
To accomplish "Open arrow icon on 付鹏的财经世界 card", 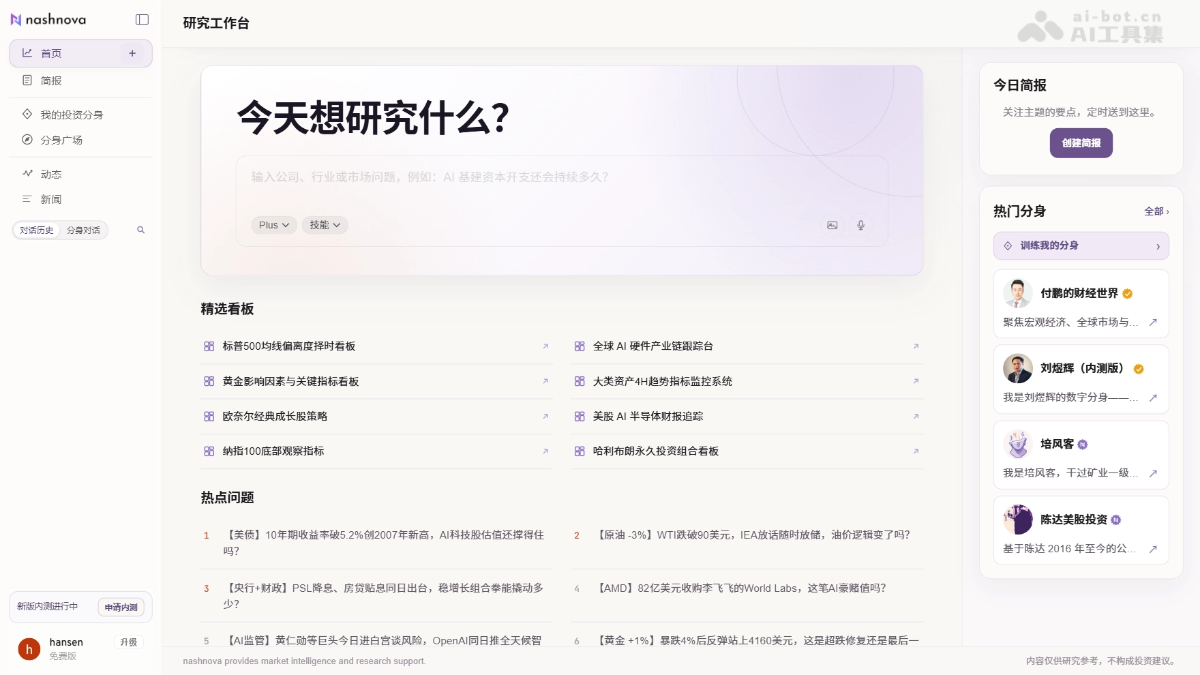I will coord(1153,322).
